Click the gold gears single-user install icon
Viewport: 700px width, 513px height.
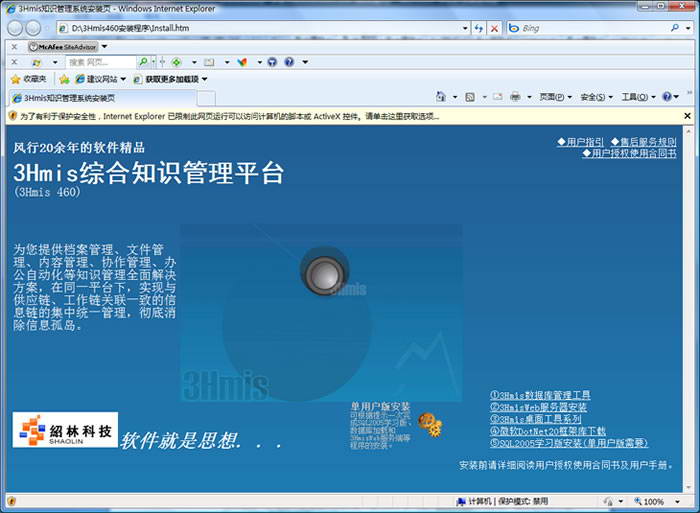(x=430, y=424)
